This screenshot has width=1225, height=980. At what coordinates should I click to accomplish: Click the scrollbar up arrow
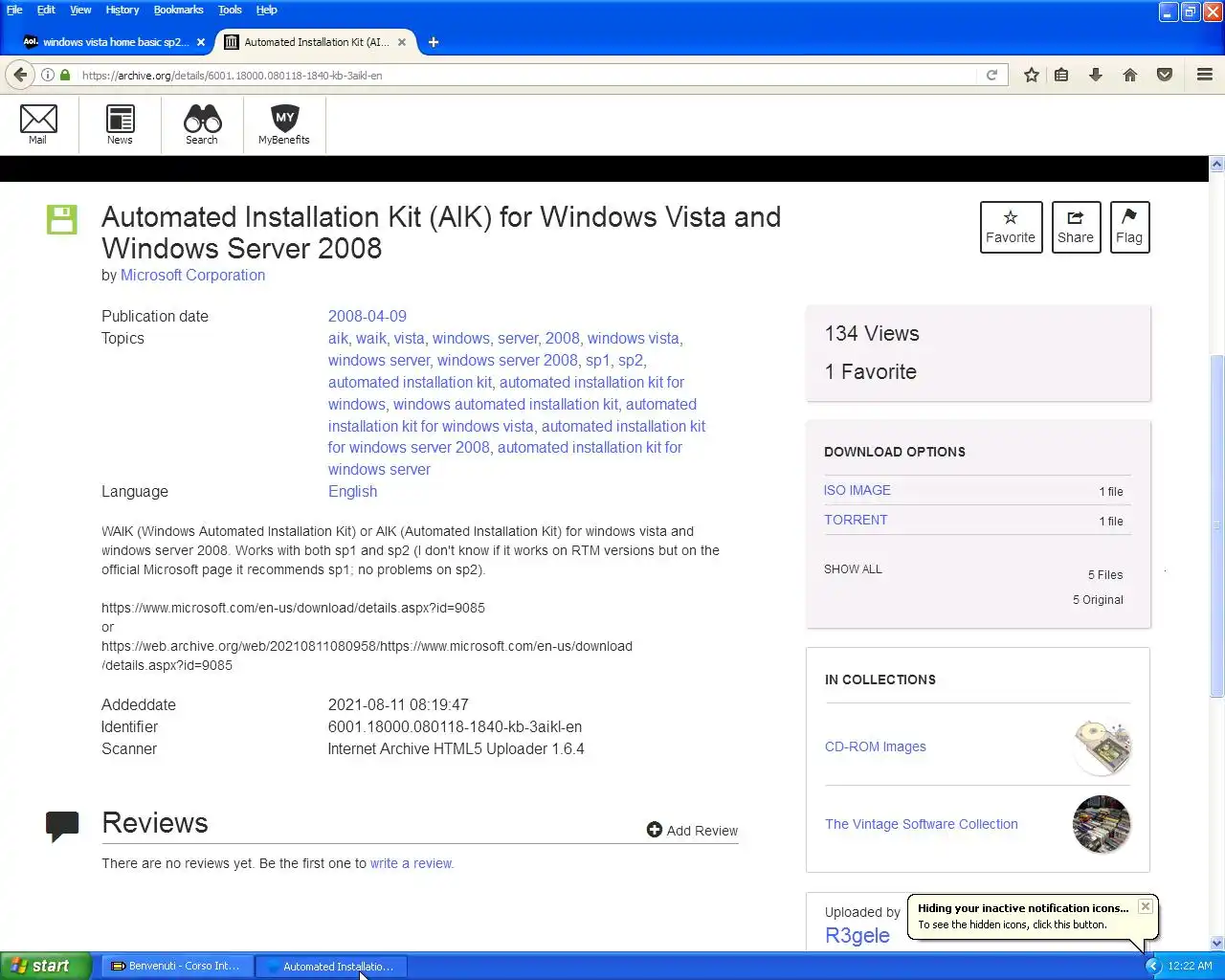pyautogui.click(x=1216, y=165)
